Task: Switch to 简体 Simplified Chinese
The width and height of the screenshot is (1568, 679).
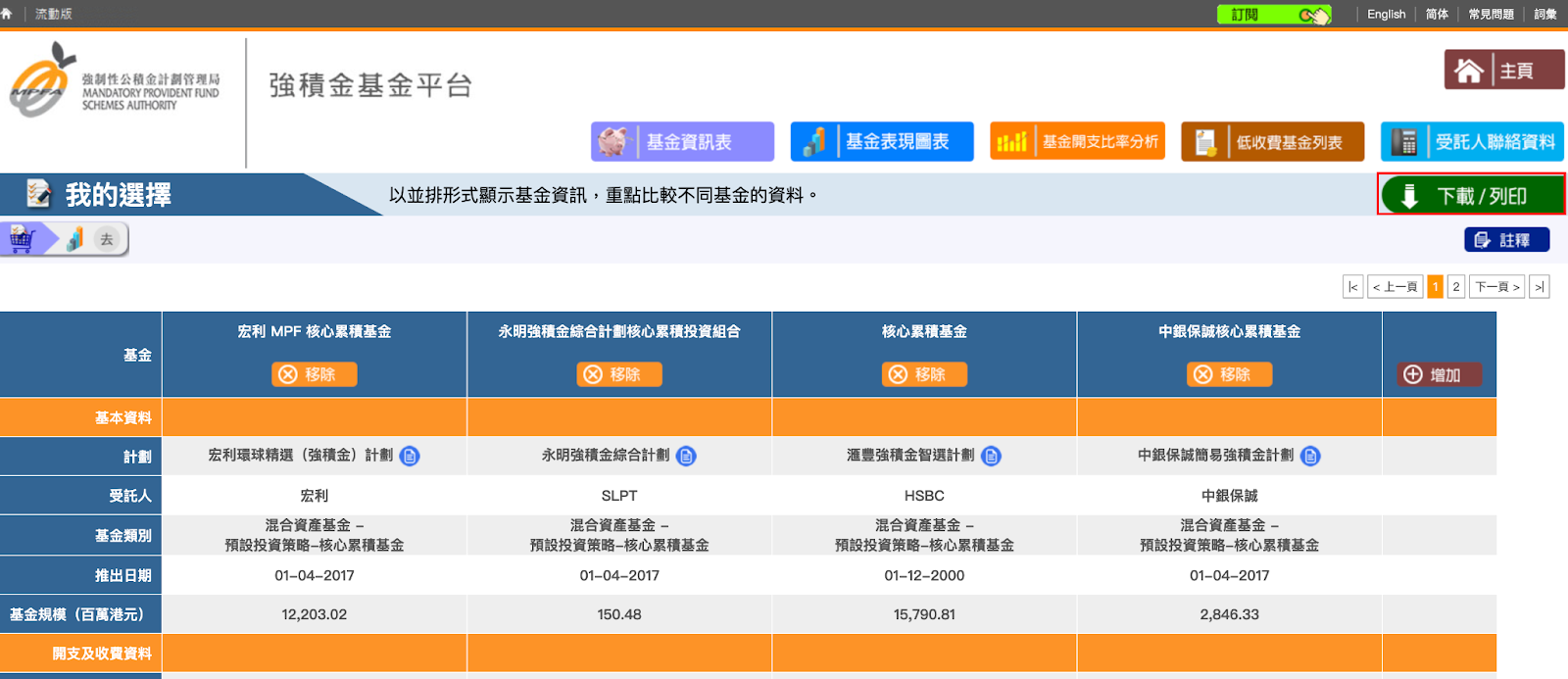Action: (x=1437, y=14)
